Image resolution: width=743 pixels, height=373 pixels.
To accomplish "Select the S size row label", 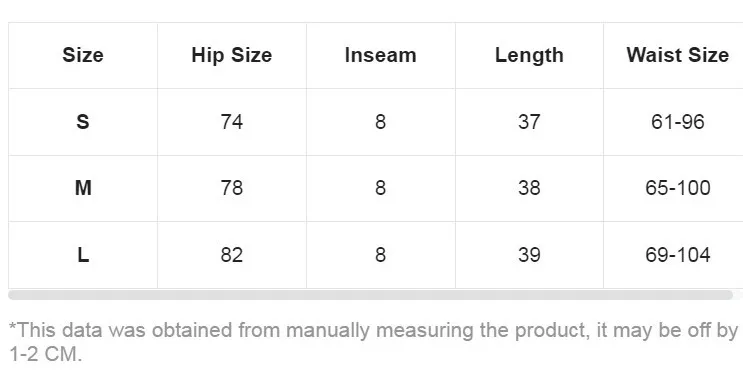I will (83, 122).
